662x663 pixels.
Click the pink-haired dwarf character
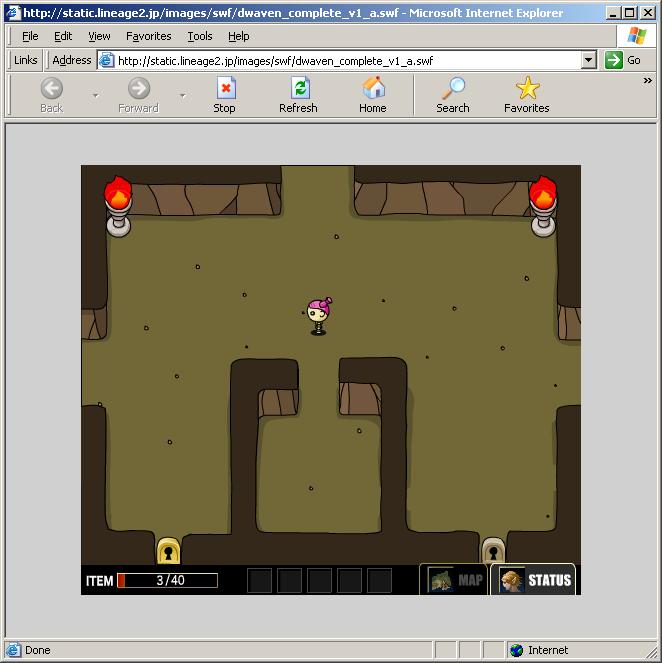(319, 316)
